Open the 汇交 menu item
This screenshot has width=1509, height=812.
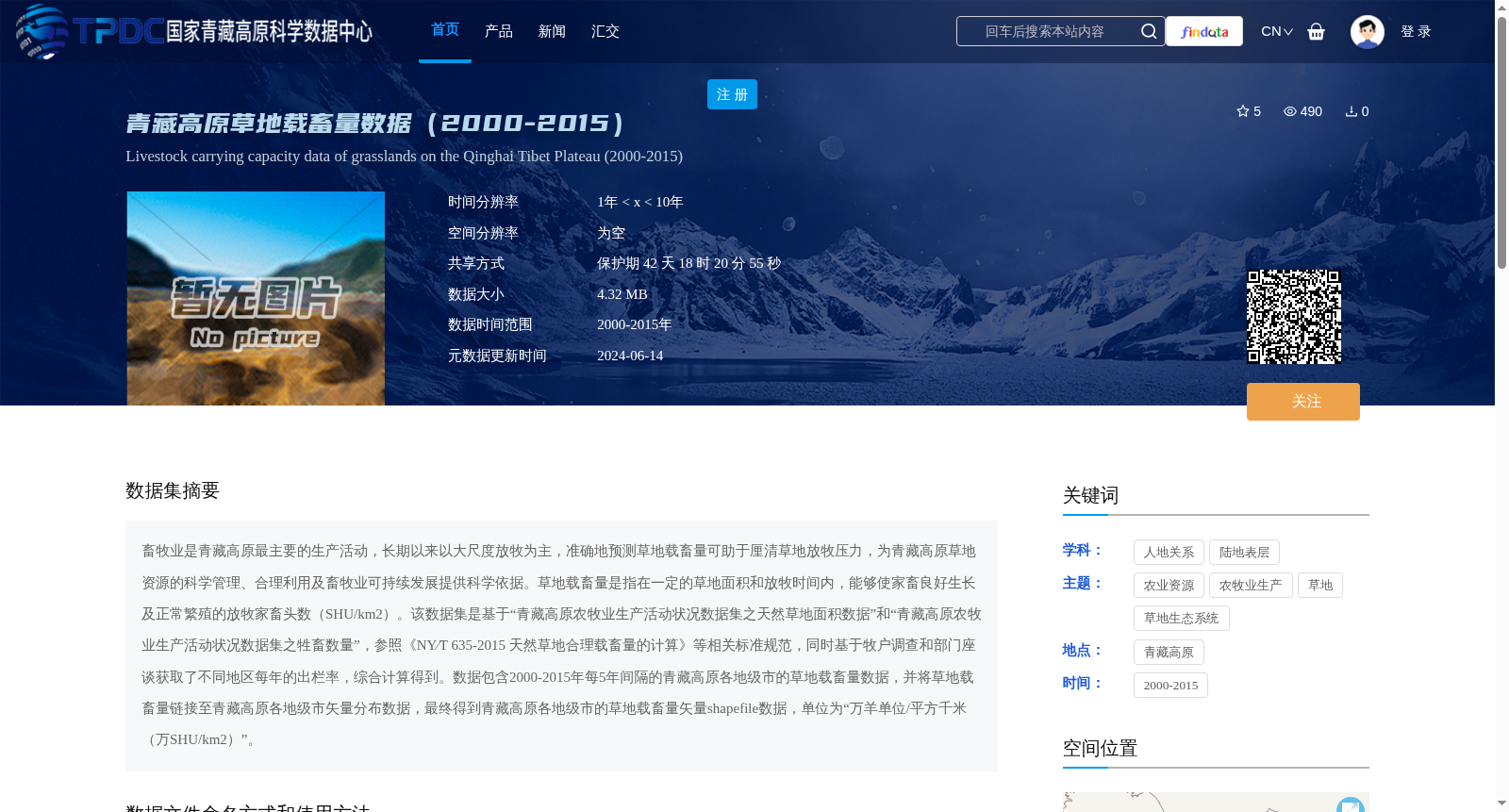click(605, 31)
